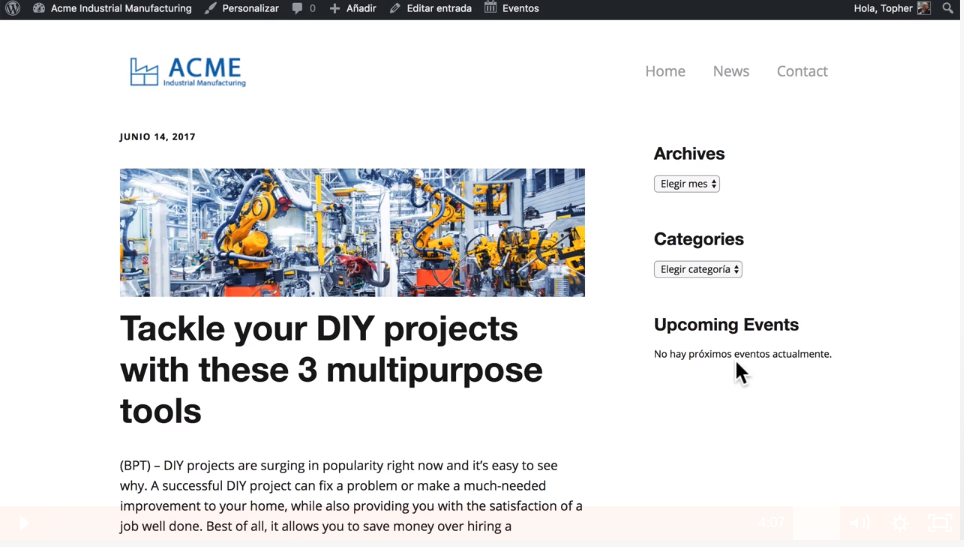964x547 pixels.
Task: Click Editar entrada in admin bar
Action: pyautogui.click(x=430, y=9)
